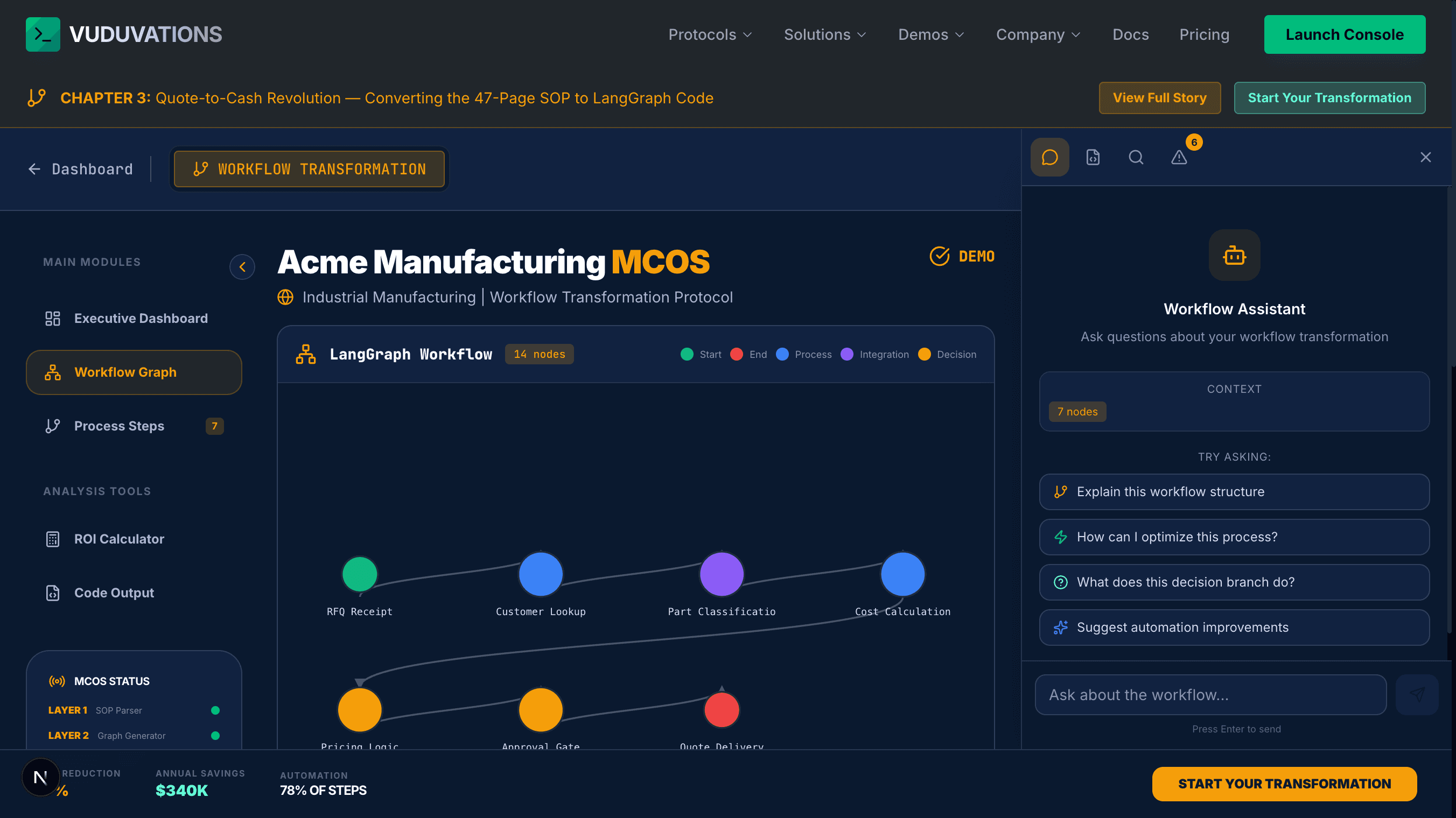Expand the Solutions dropdown menu

pyautogui.click(x=824, y=34)
